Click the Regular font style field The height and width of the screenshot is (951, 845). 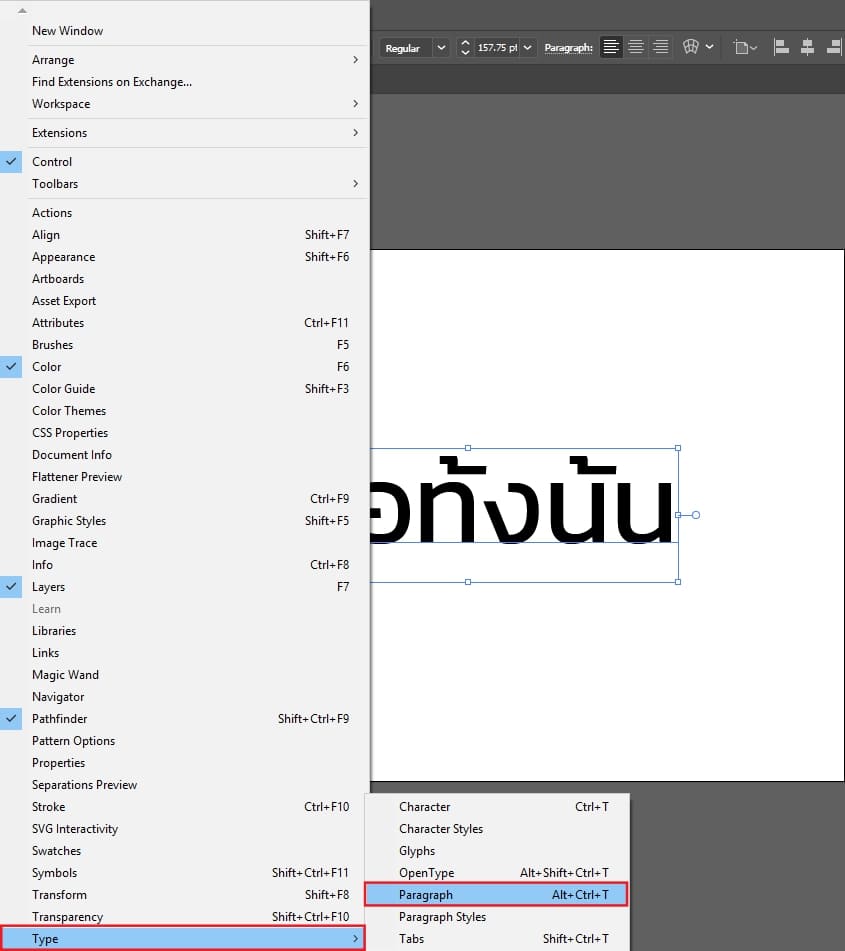406,48
